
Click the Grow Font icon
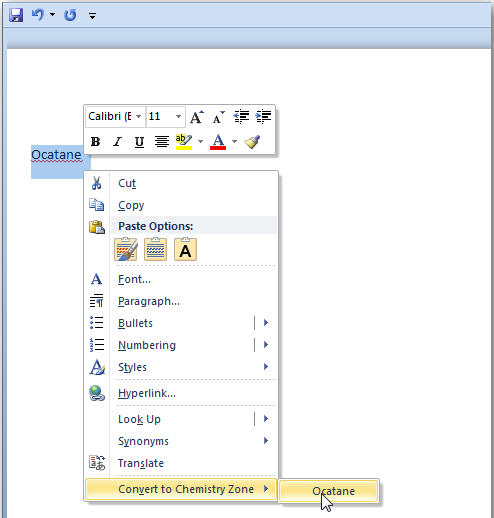[x=197, y=117]
